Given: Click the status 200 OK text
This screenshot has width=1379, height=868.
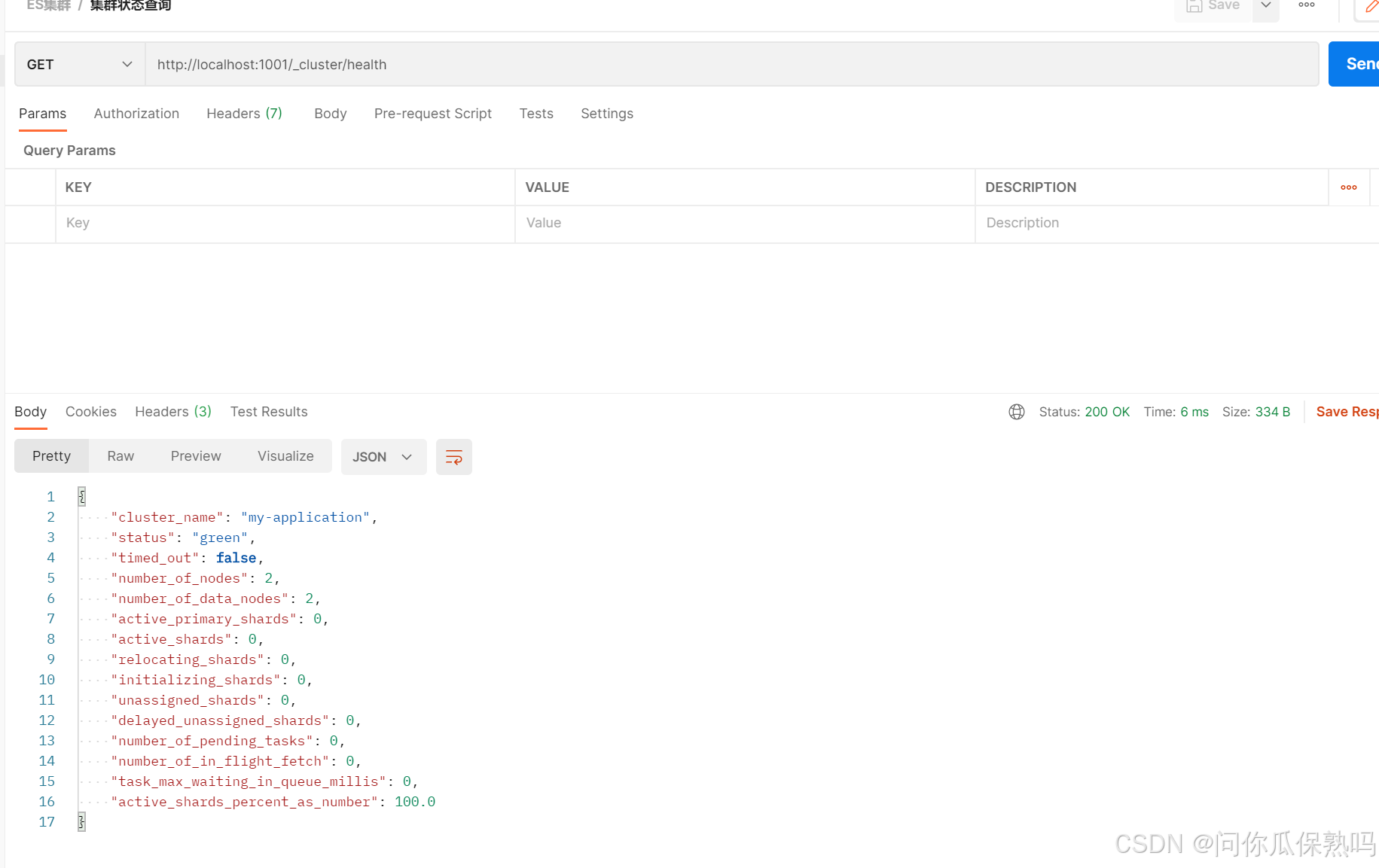Looking at the screenshot, I should point(1106,412).
